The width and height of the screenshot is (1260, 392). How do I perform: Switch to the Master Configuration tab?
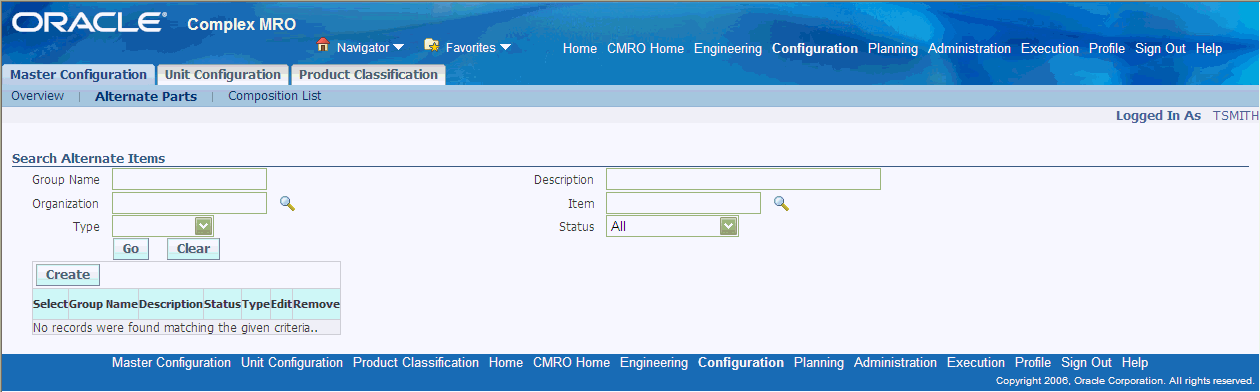78,75
